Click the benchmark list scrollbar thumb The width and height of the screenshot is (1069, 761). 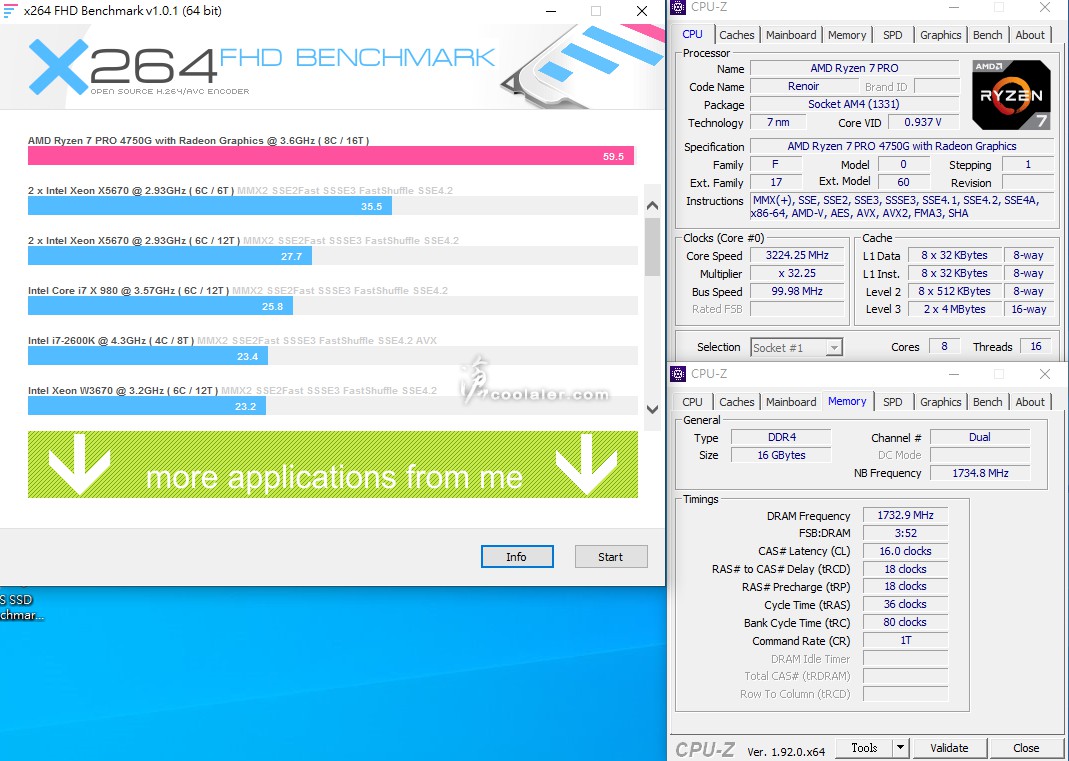(652, 247)
